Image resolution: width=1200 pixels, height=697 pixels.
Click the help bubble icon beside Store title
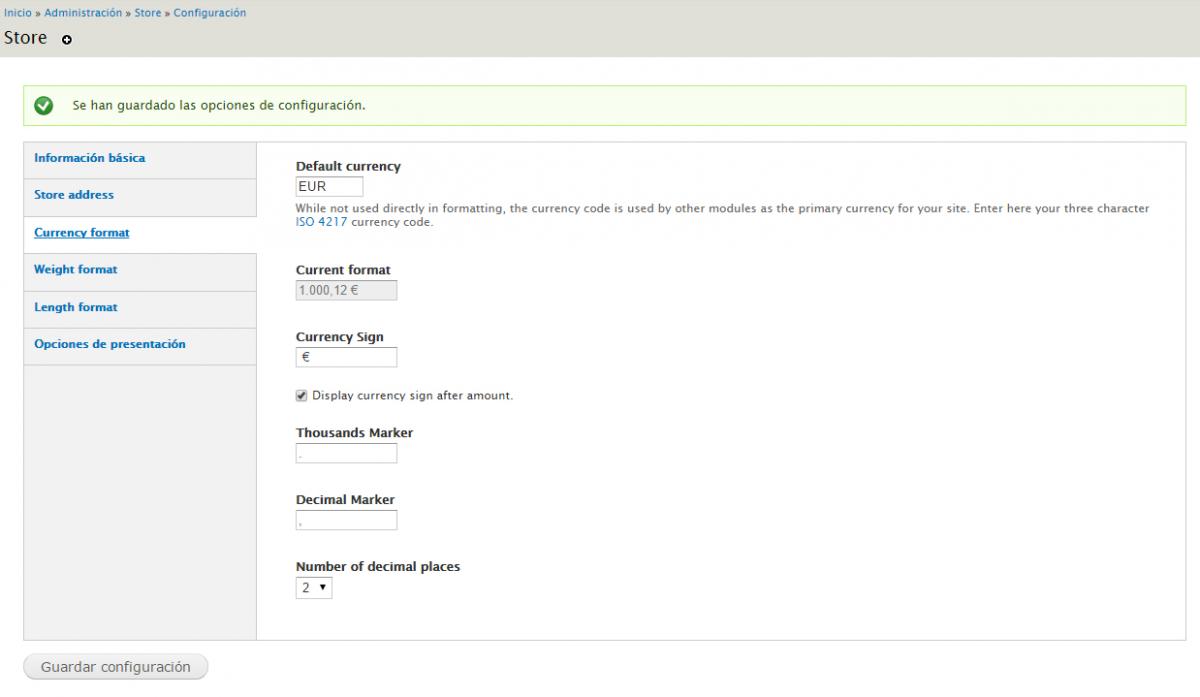click(66, 41)
